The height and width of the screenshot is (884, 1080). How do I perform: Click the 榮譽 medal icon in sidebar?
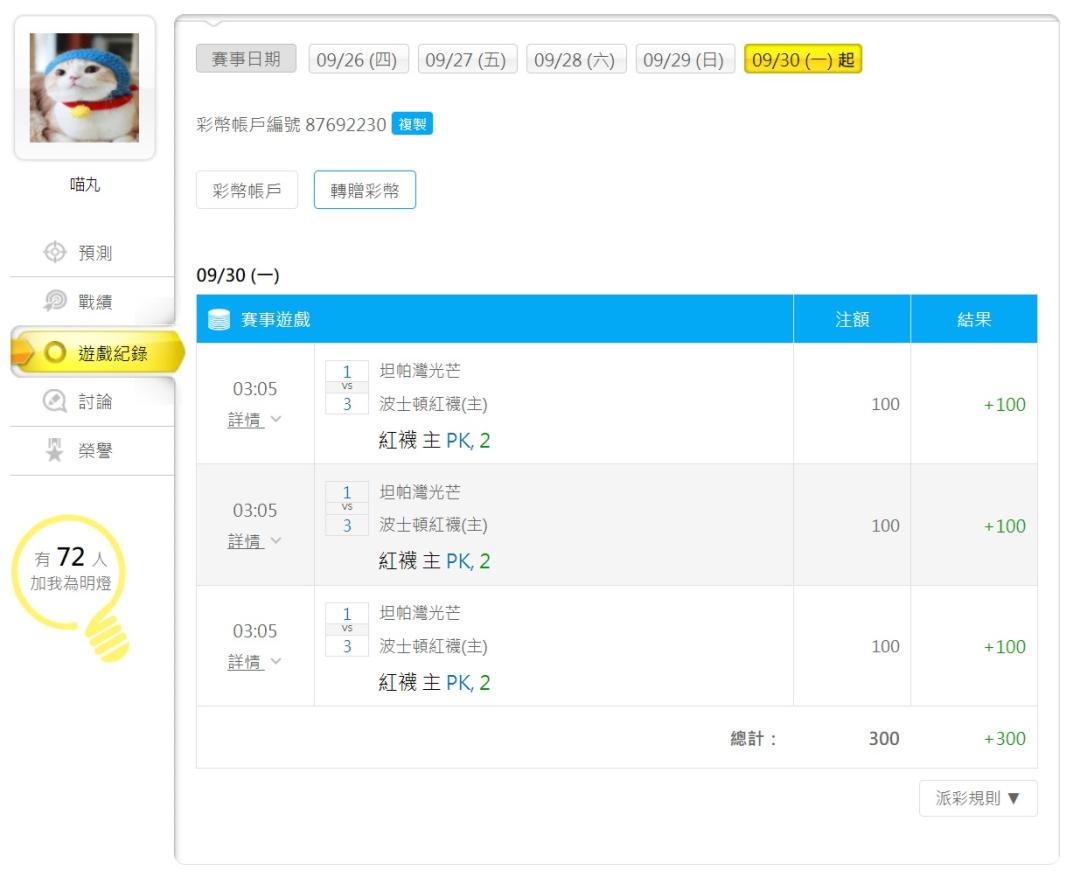(54, 450)
